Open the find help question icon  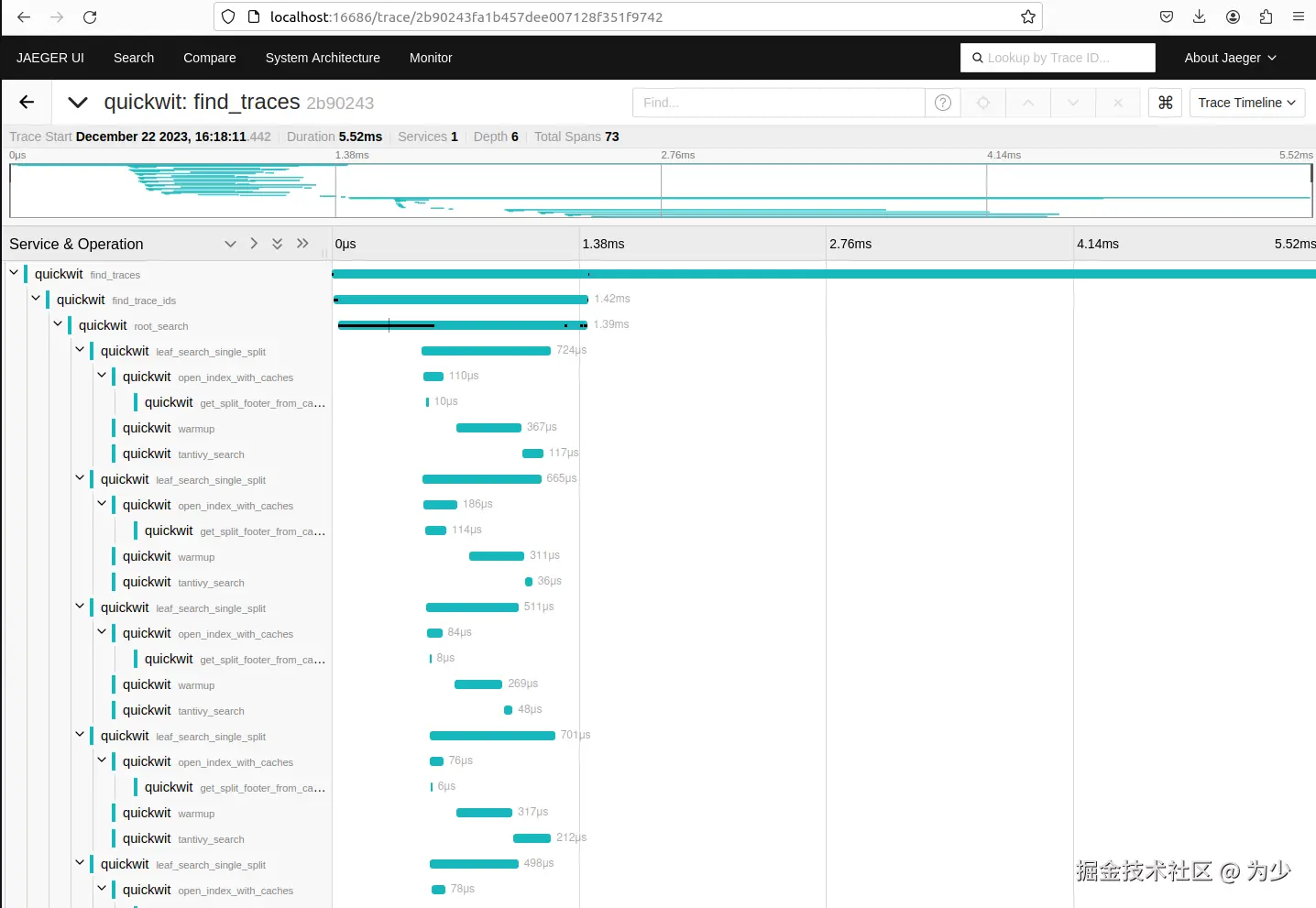943,103
